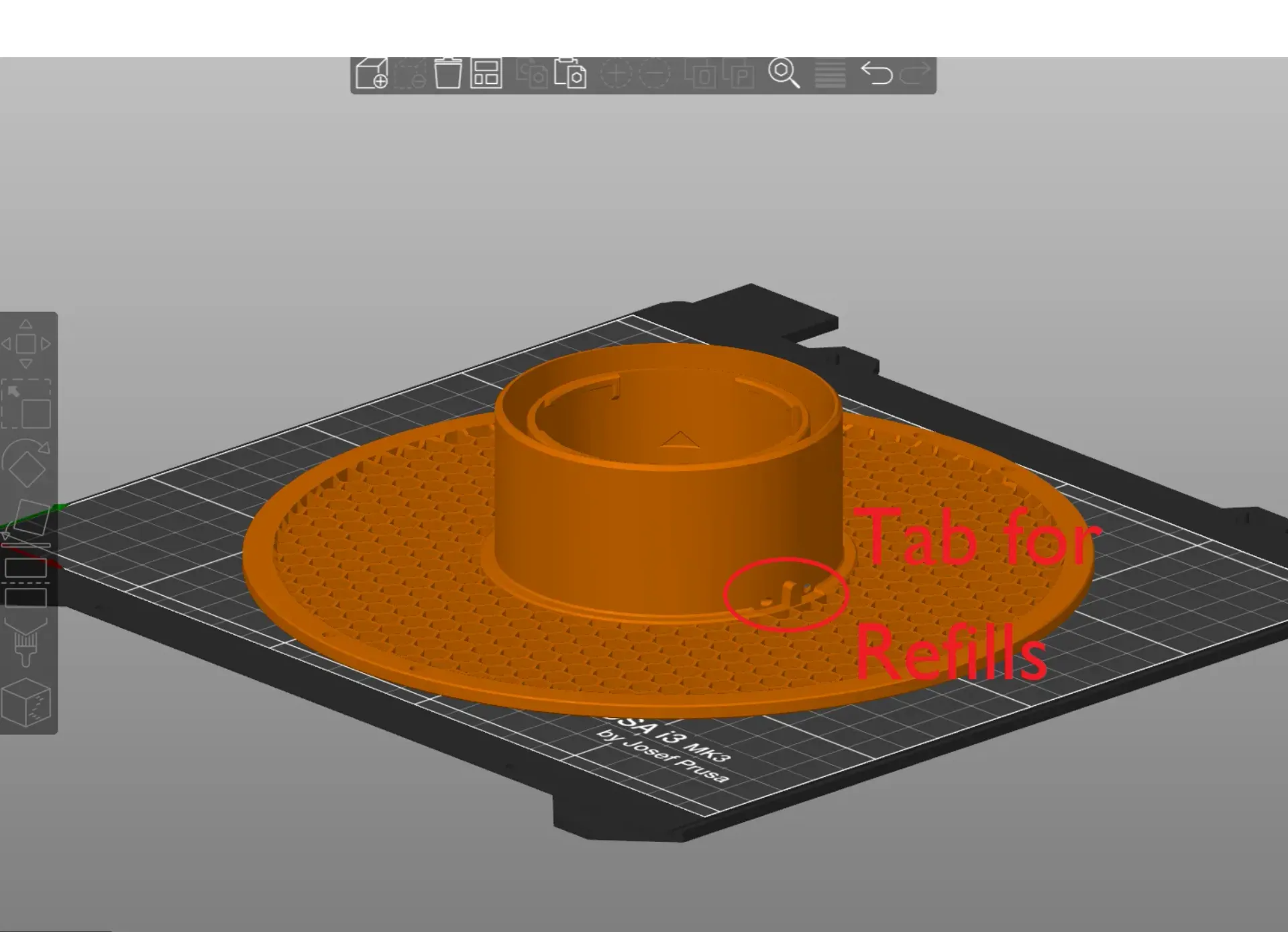Activate the Cut tool
The image size is (1288, 932).
point(26,582)
